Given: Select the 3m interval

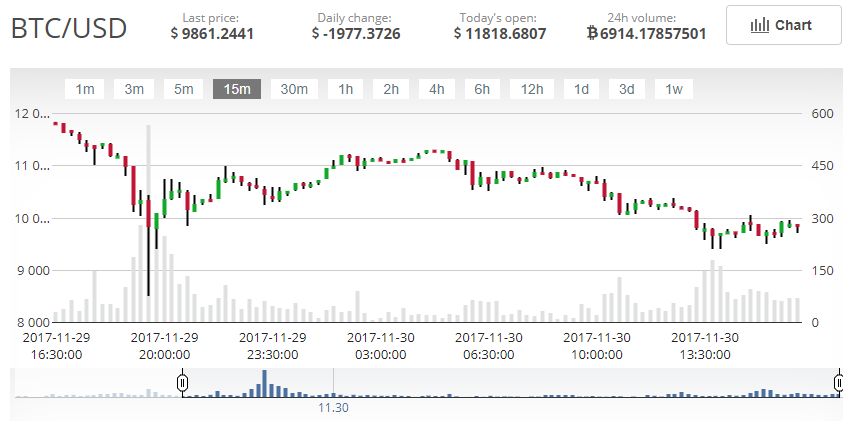Looking at the screenshot, I should (133, 89).
